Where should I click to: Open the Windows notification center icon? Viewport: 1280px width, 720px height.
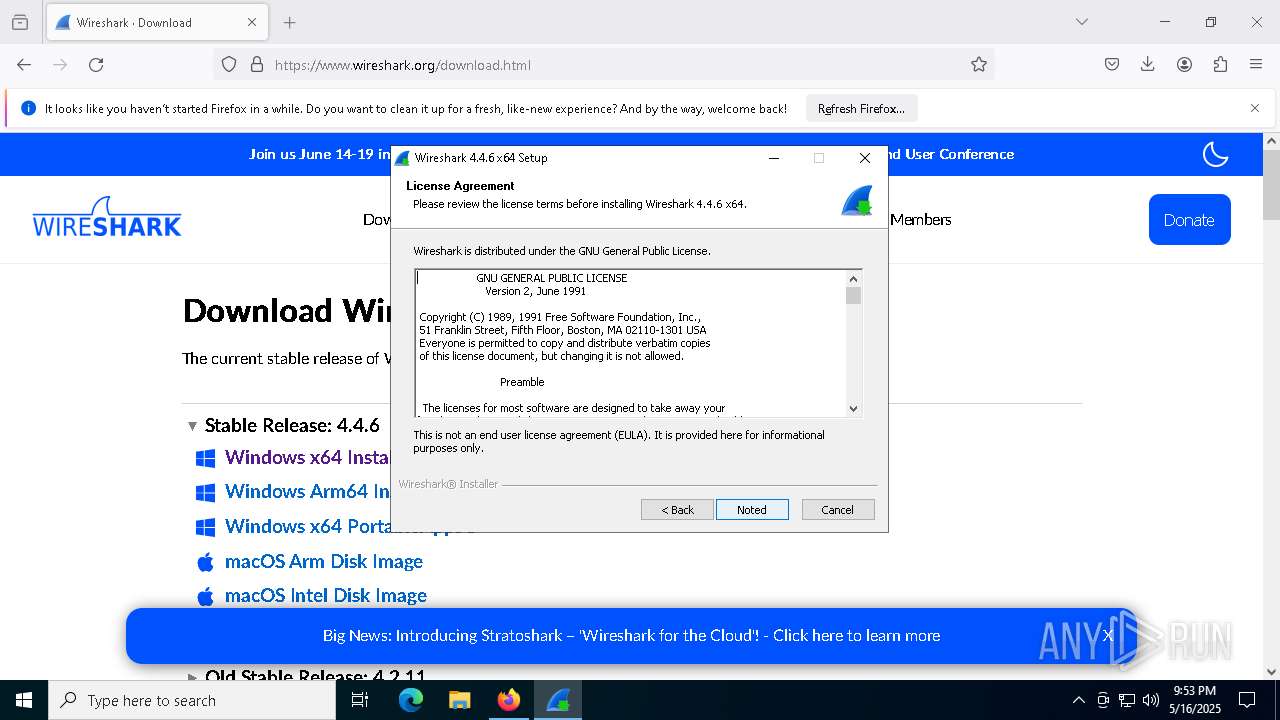pyautogui.click(x=1247, y=700)
